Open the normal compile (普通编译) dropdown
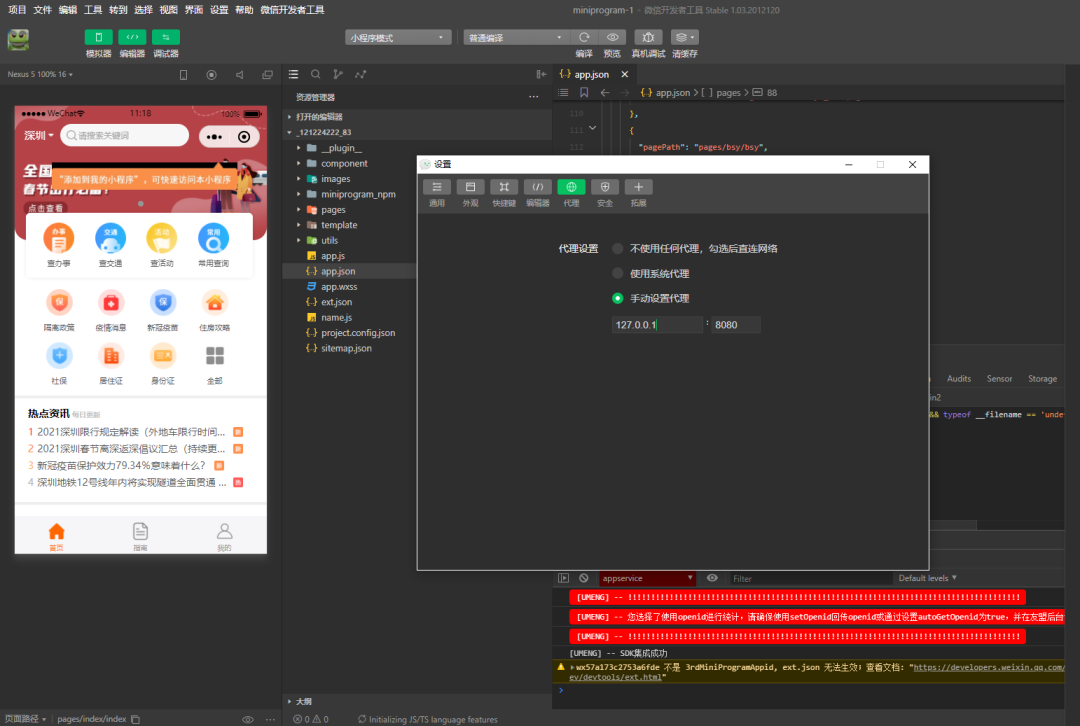The image size is (1080, 726). pyautogui.click(x=515, y=37)
